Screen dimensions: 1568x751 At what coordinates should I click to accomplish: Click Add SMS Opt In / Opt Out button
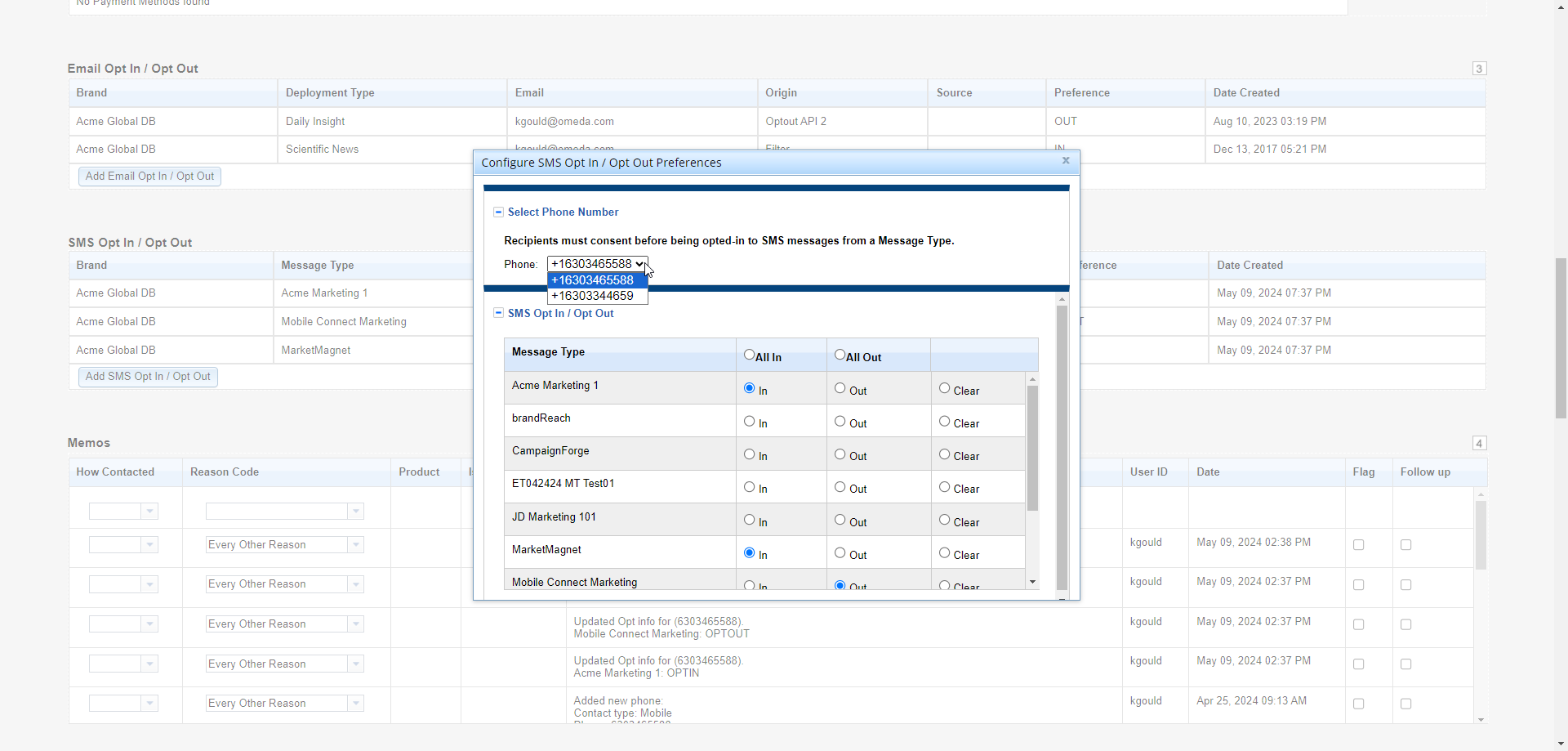[x=148, y=377]
